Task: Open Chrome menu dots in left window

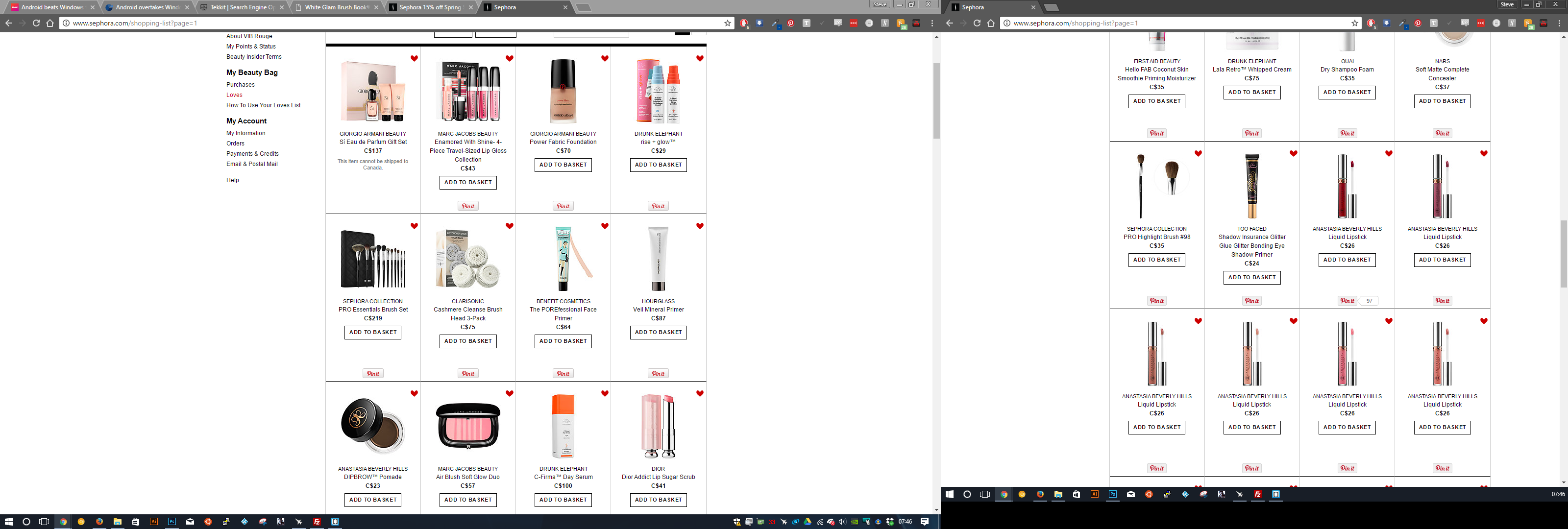Action: (x=932, y=23)
